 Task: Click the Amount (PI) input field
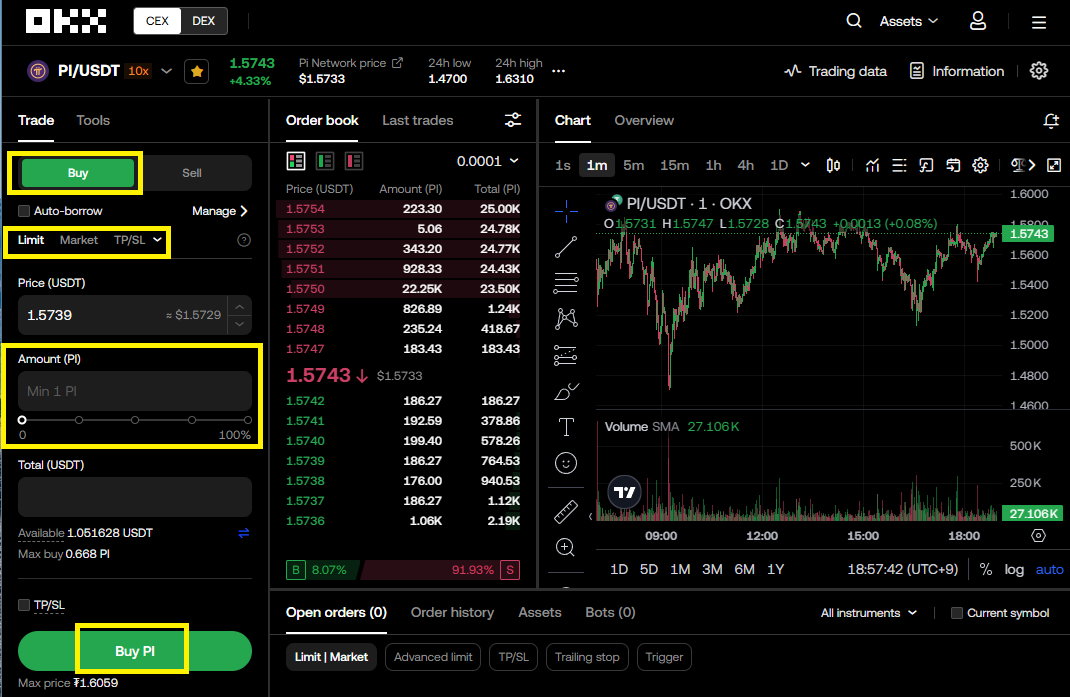coord(134,391)
